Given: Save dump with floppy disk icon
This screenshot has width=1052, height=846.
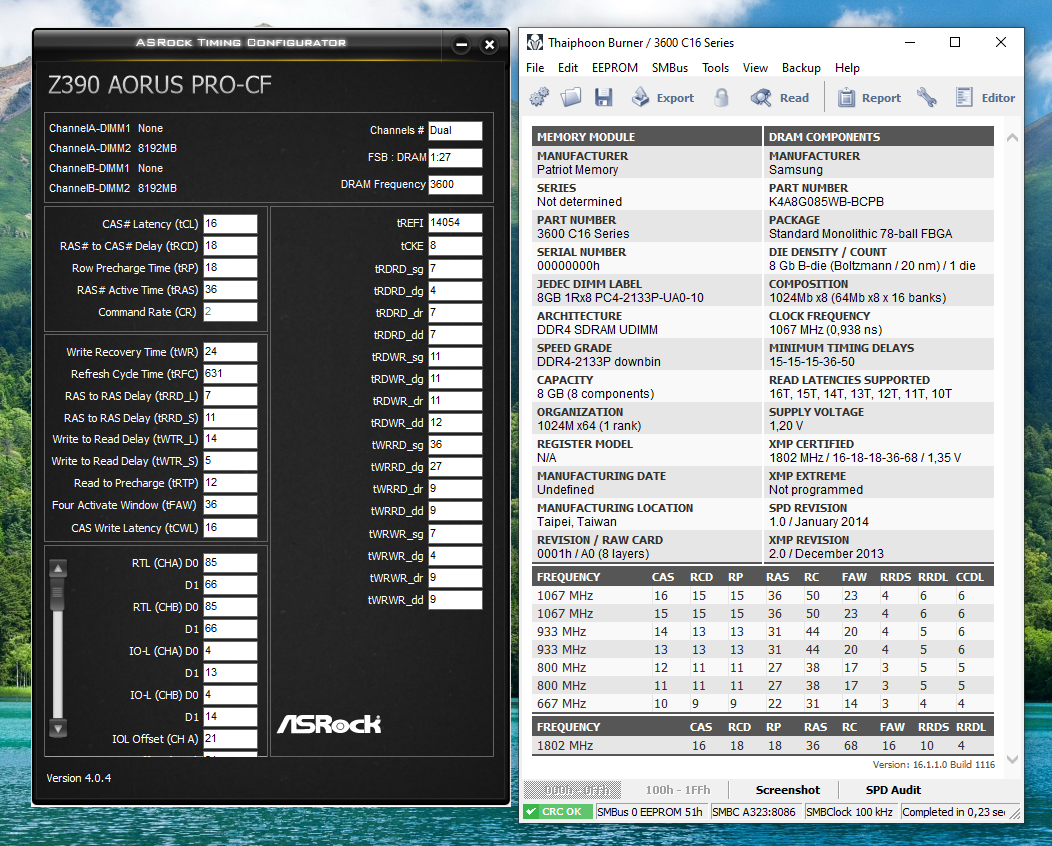Looking at the screenshot, I should pos(604,98).
